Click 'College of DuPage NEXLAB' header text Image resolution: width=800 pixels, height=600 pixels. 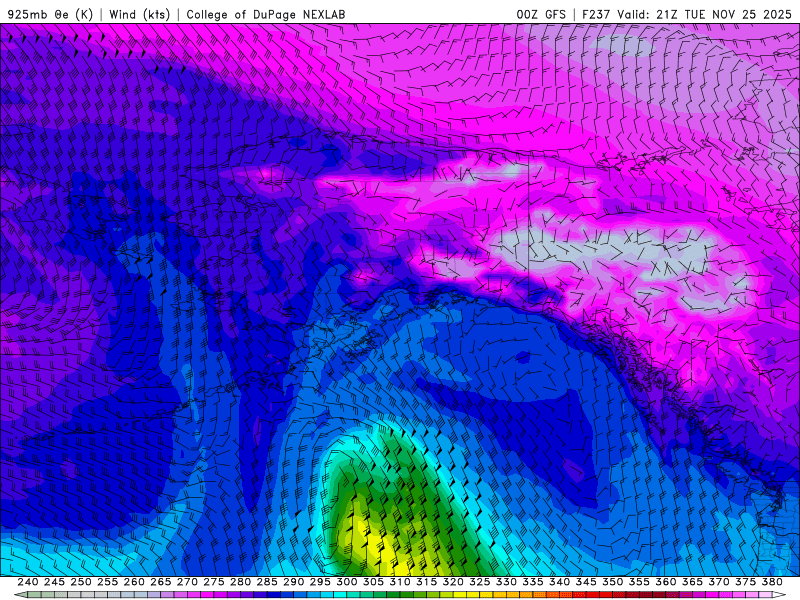point(266,14)
